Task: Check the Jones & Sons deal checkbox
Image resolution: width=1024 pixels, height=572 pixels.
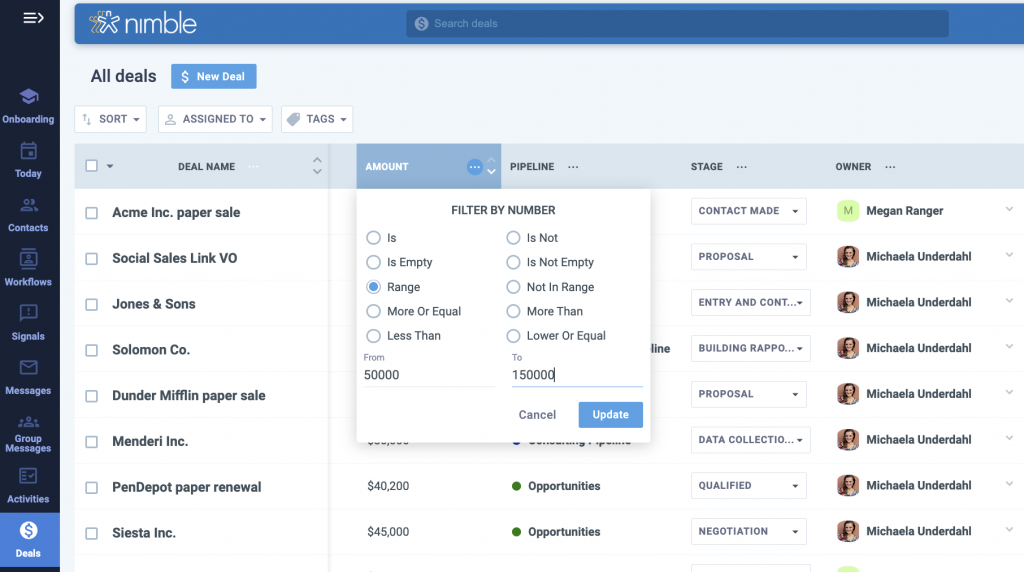Action: point(92,305)
